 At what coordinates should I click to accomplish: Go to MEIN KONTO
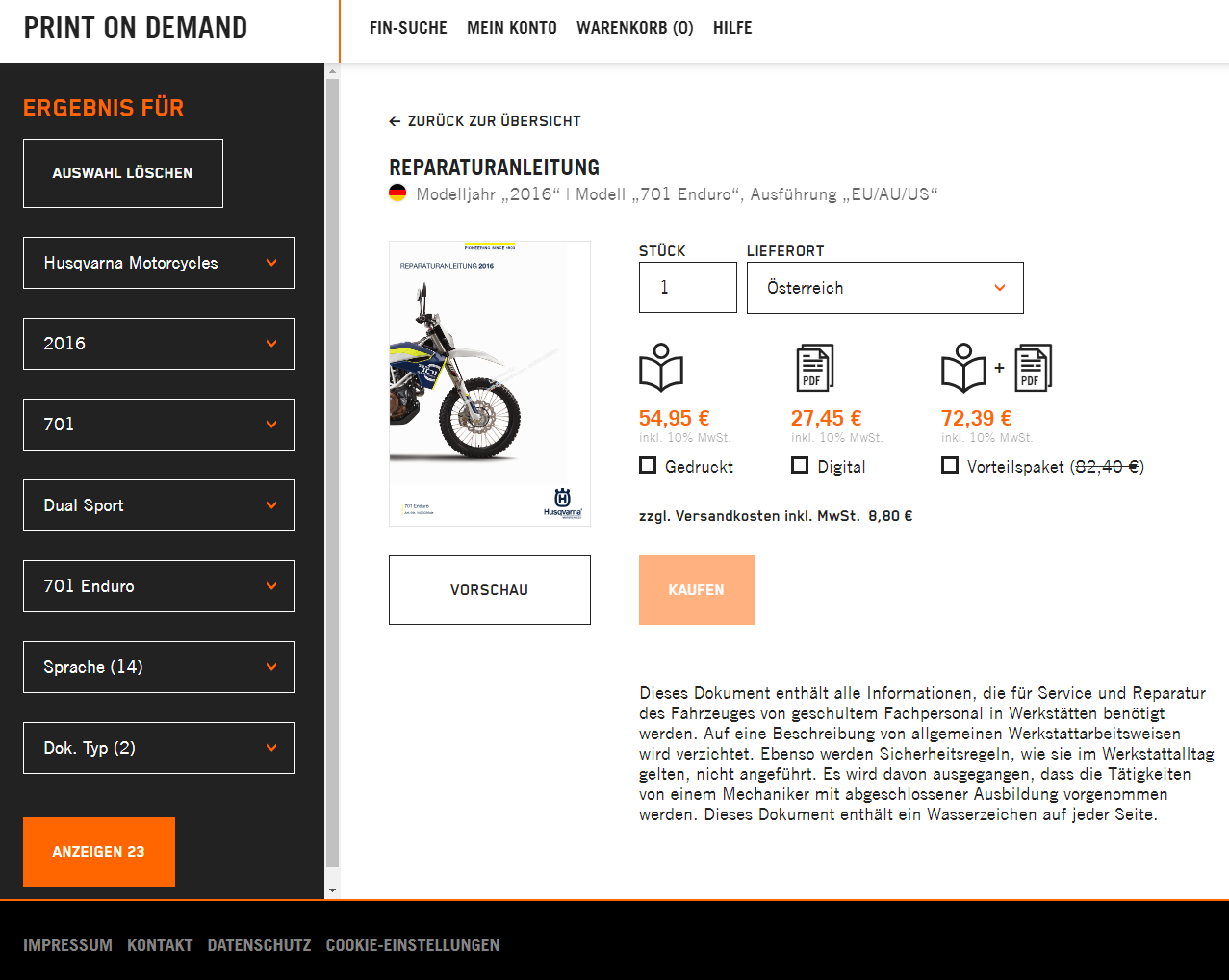click(512, 28)
